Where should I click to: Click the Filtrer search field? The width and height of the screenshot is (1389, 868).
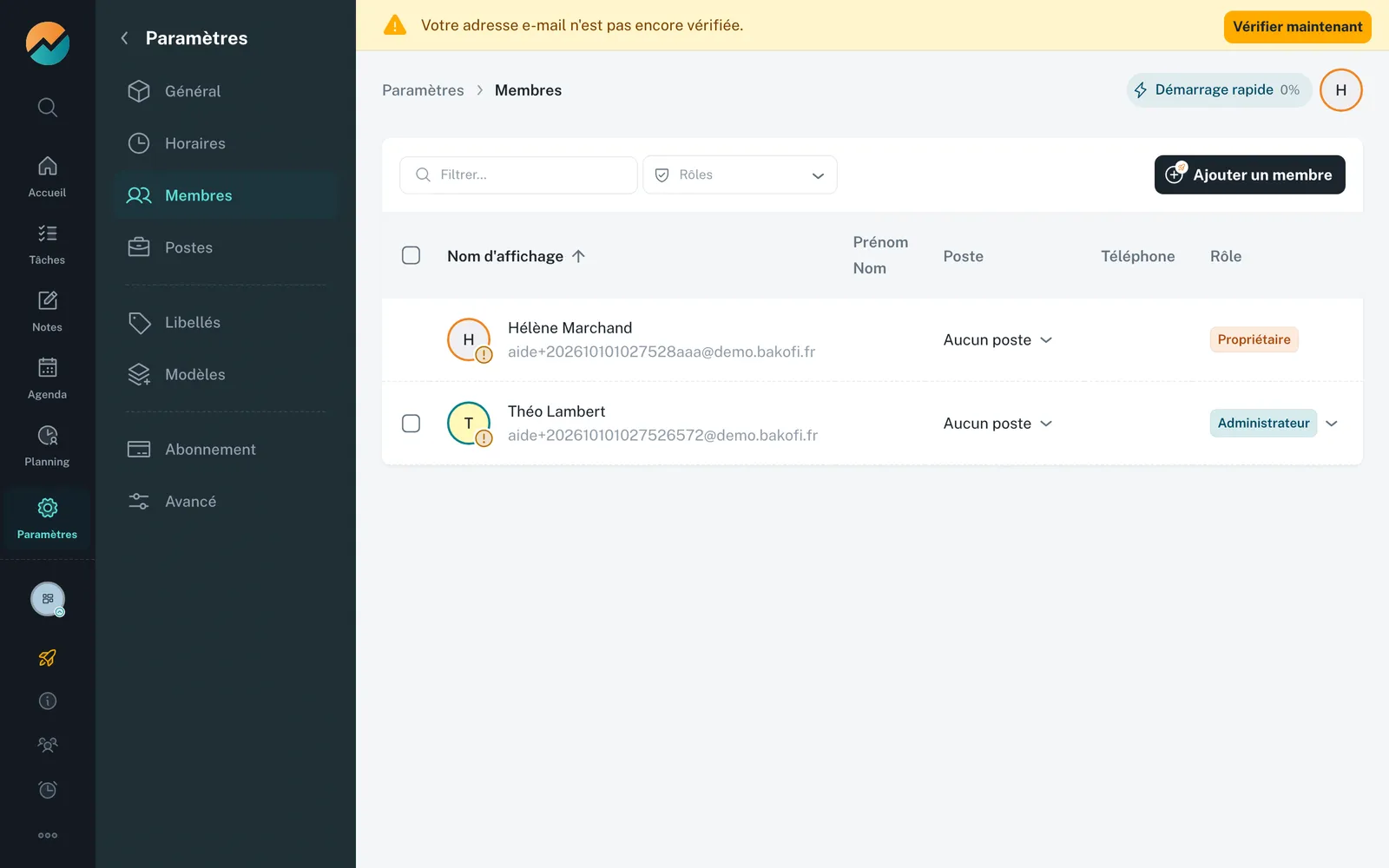(x=518, y=174)
